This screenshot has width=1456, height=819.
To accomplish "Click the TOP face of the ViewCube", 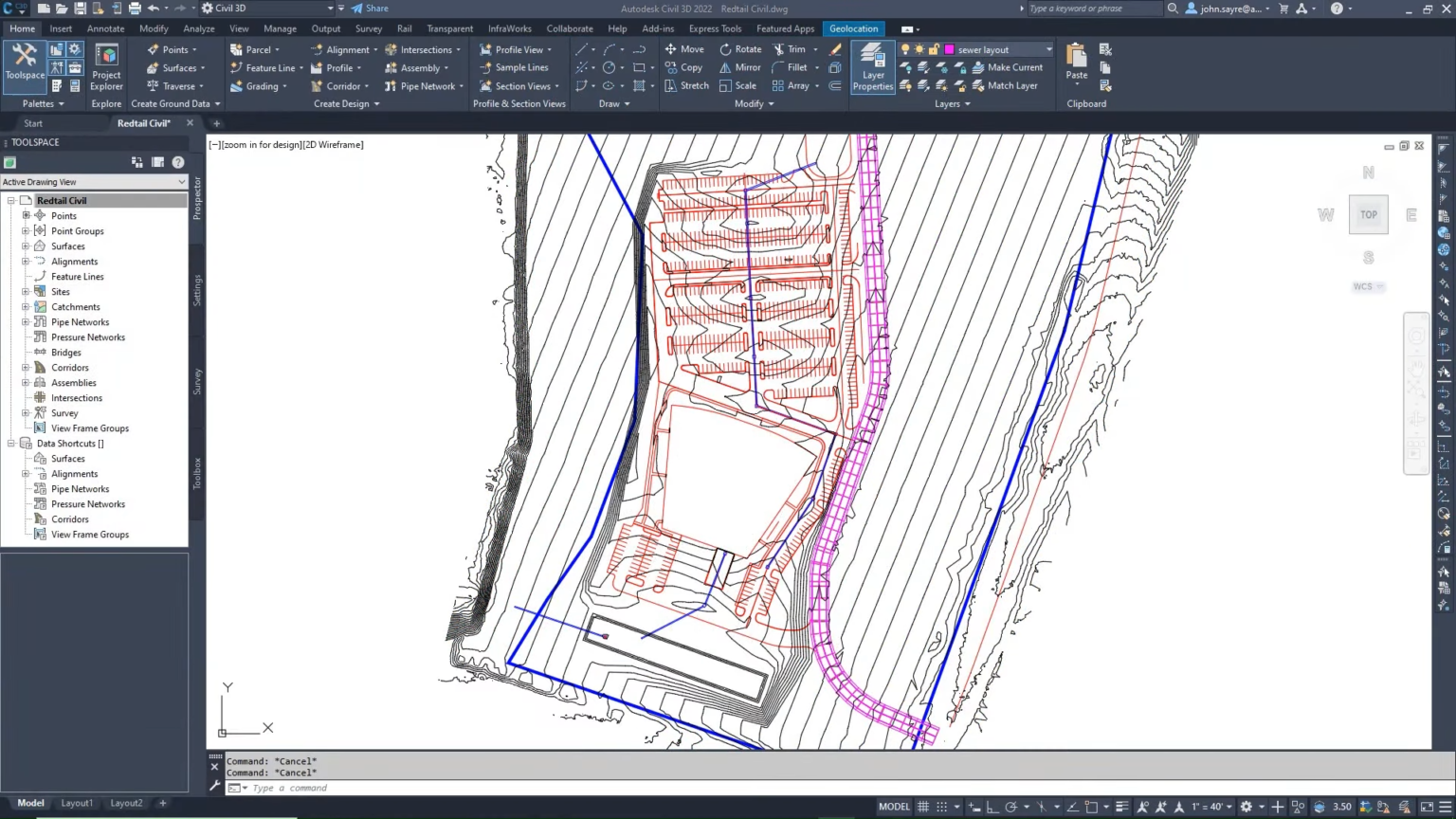I will [x=1369, y=215].
